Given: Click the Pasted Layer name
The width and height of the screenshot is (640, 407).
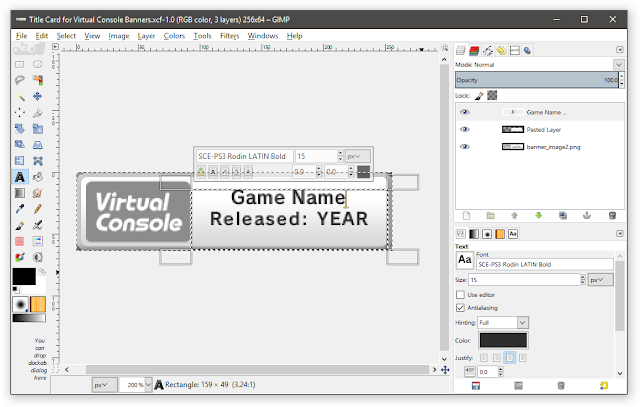Looking at the screenshot, I should click(x=543, y=129).
